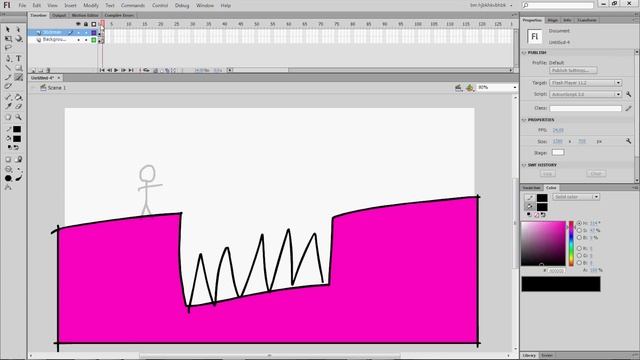Toggle outline square of Background layer
This screenshot has width=640, height=360.
pyautogui.click(x=93, y=40)
